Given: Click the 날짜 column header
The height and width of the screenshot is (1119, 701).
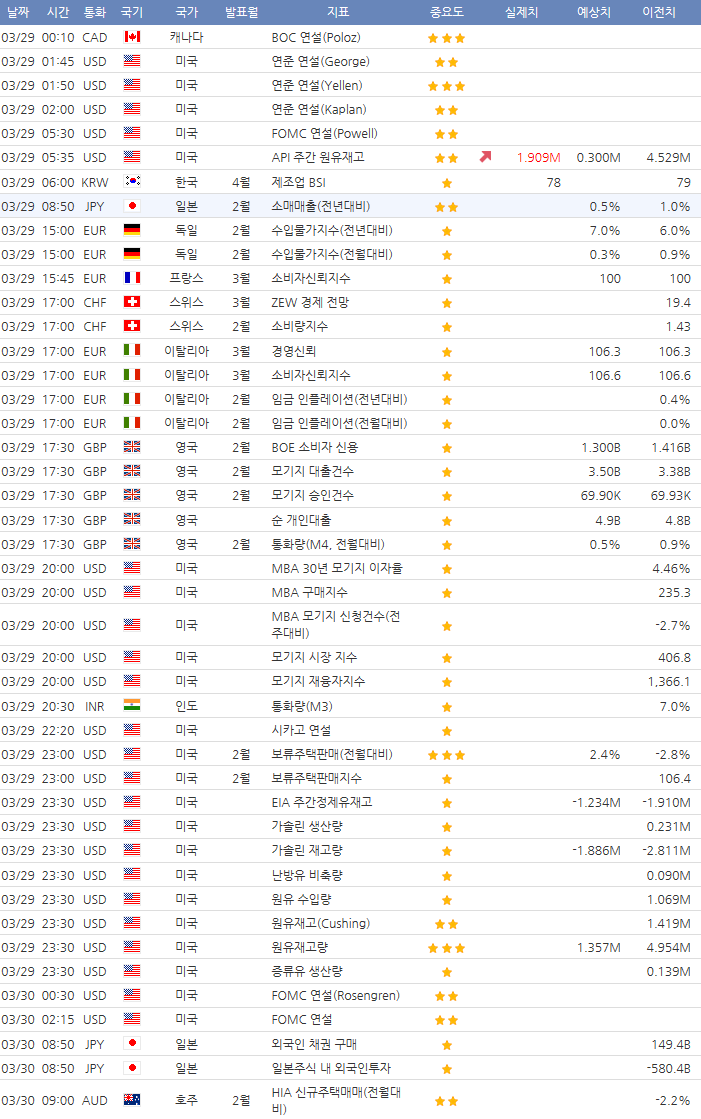Looking at the screenshot, I should [x=18, y=12].
